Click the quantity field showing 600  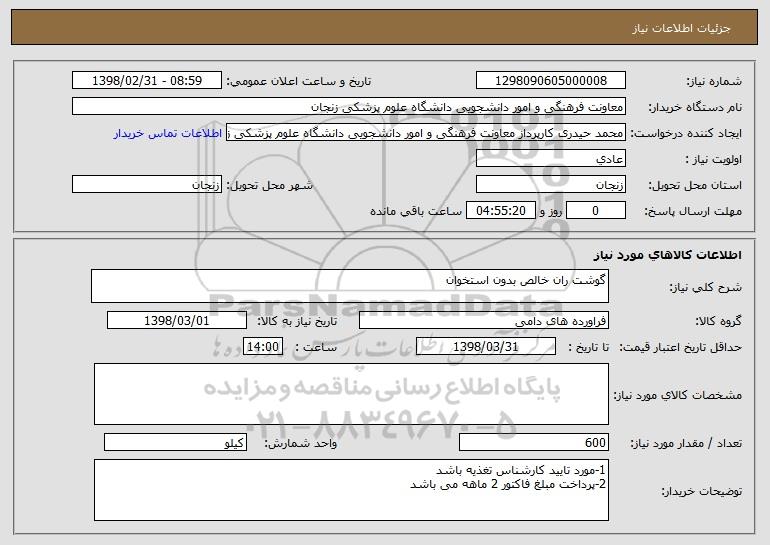[x=534, y=442]
